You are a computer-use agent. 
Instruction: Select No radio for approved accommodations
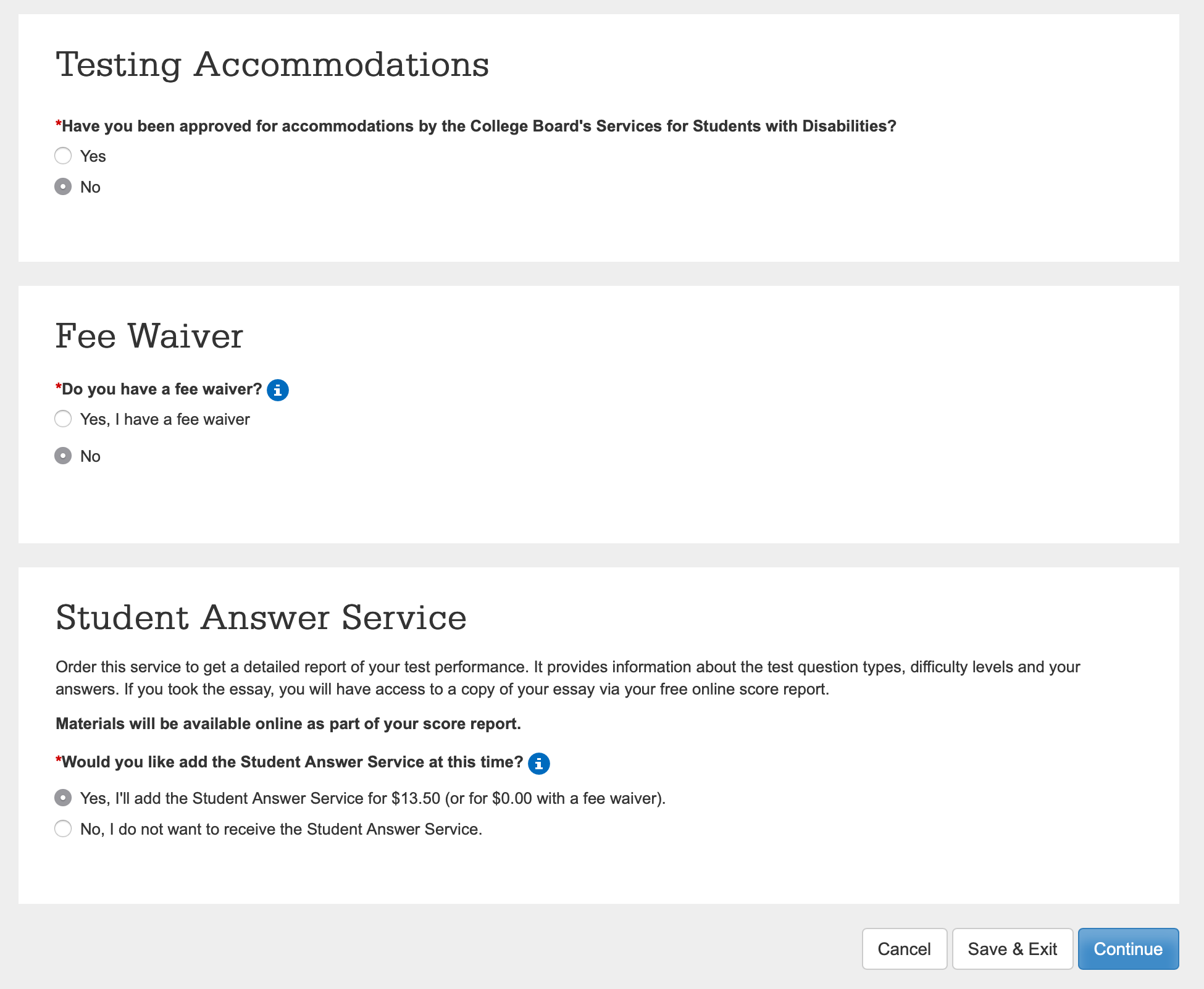pyautogui.click(x=63, y=186)
